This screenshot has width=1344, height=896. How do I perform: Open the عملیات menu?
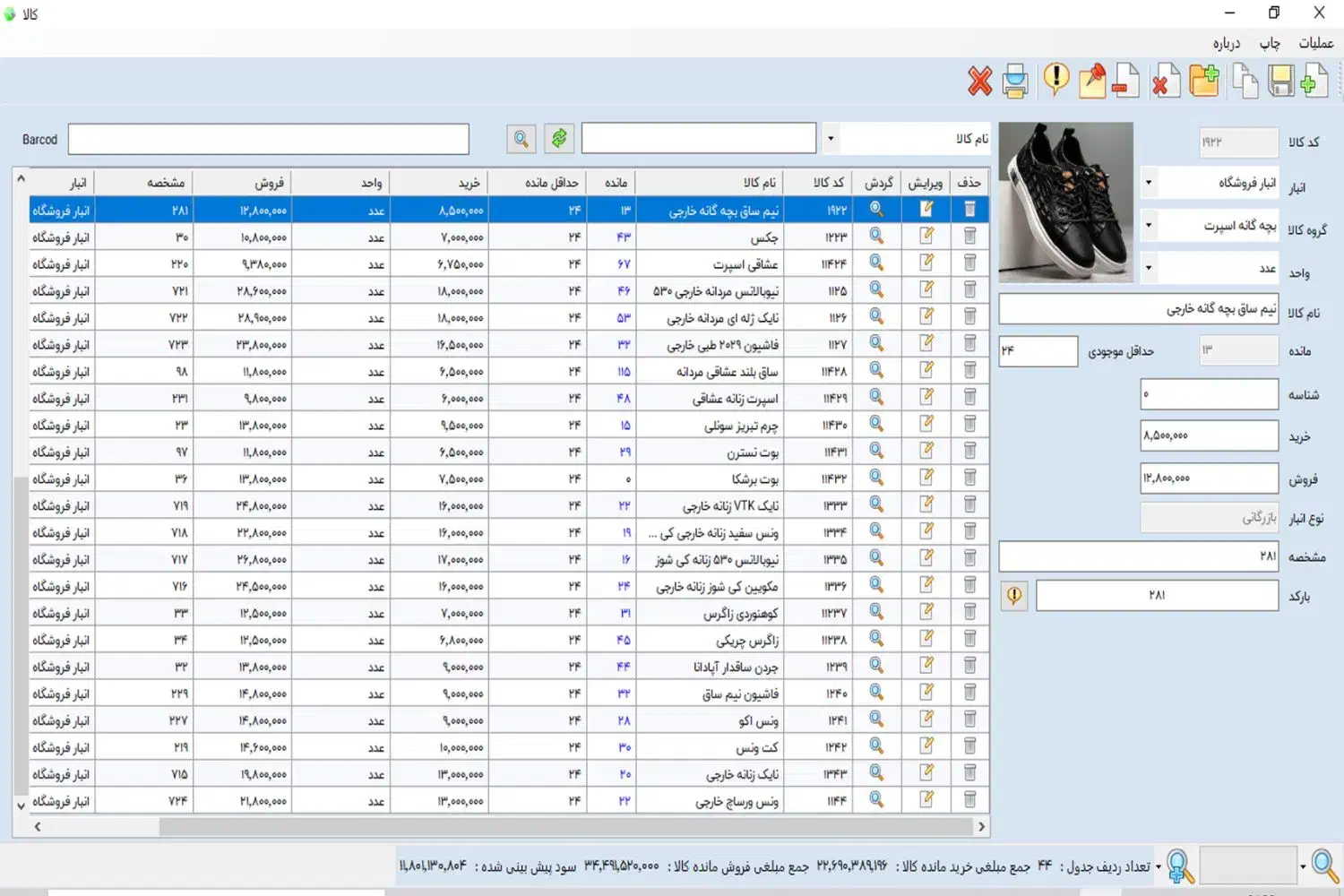coord(1315,43)
